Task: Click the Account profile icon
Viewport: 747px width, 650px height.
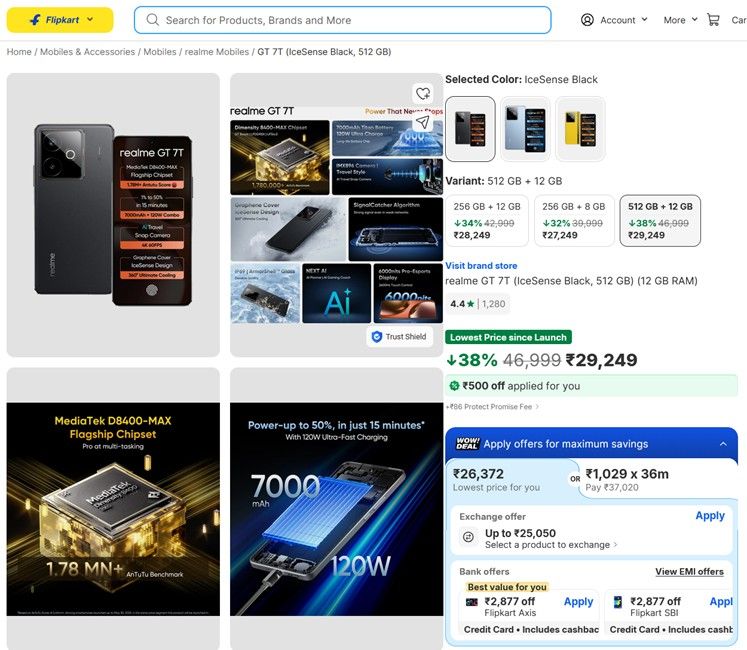Action: click(587, 20)
